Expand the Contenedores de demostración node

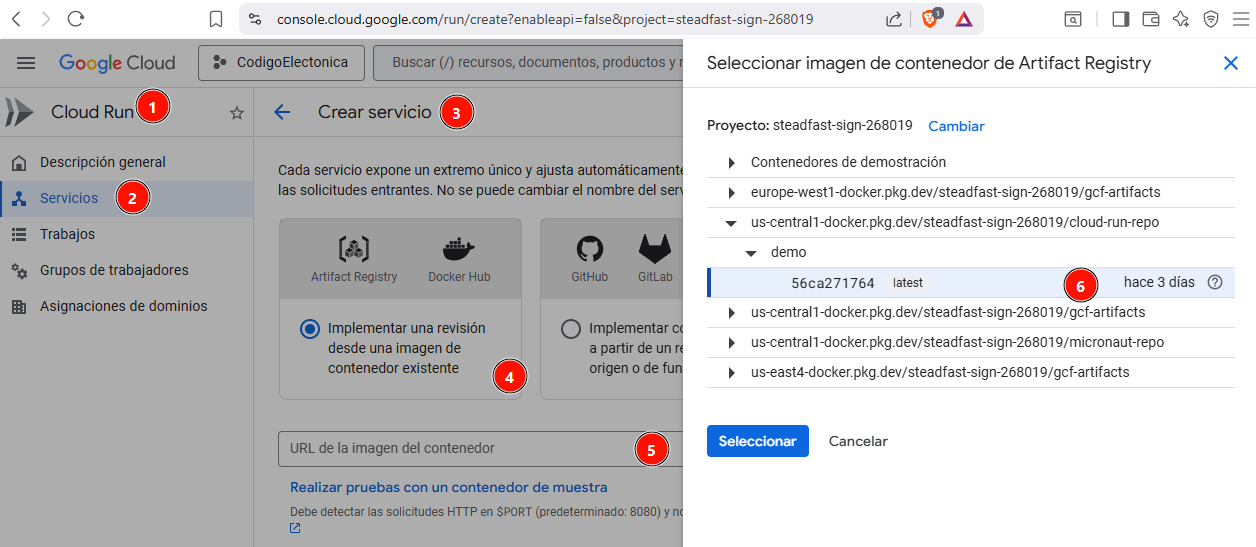pos(731,162)
